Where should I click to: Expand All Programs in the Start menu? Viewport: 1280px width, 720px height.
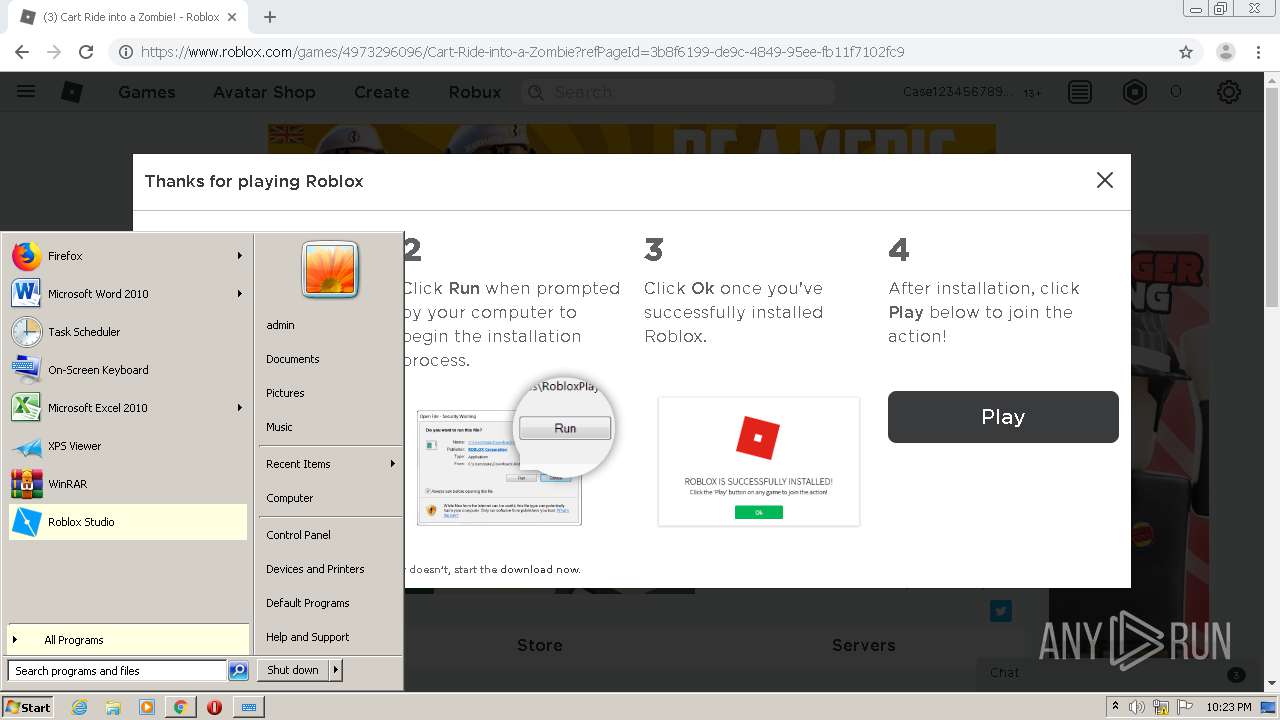pyautogui.click(x=127, y=640)
